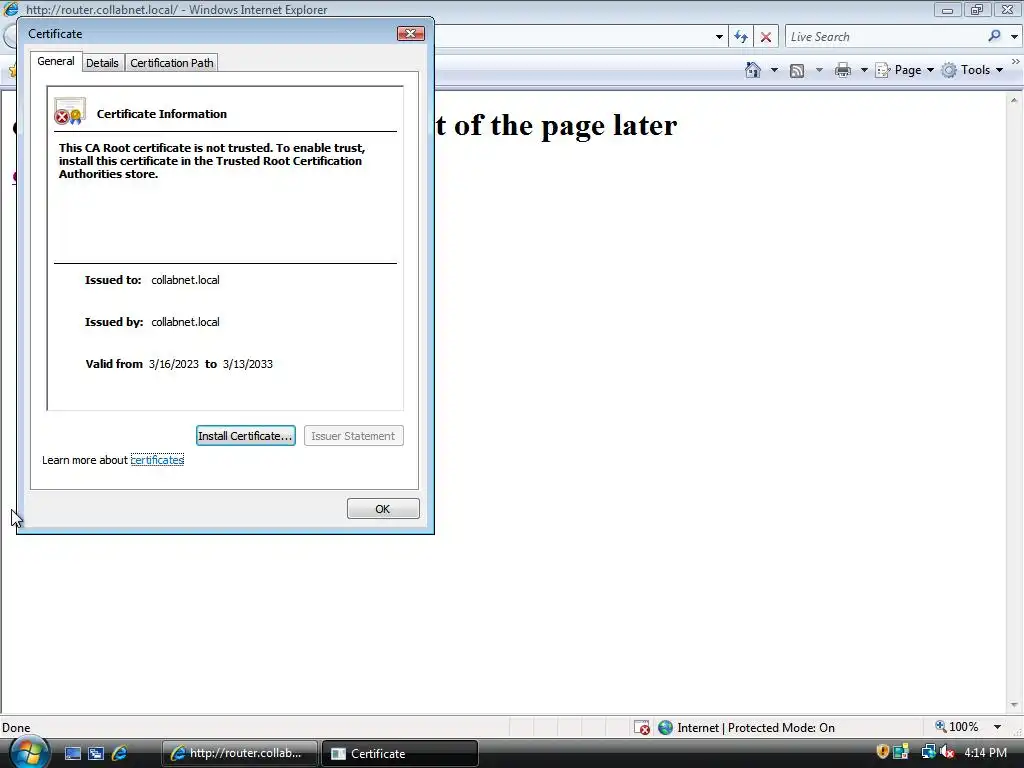Click the Internet Explorer title bar logo
The width and height of the screenshot is (1024, 768).
coord(11,9)
